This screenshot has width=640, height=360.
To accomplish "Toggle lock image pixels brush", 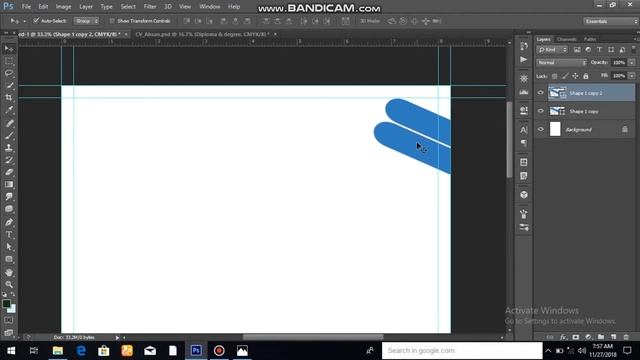I will (x=565, y=76).
